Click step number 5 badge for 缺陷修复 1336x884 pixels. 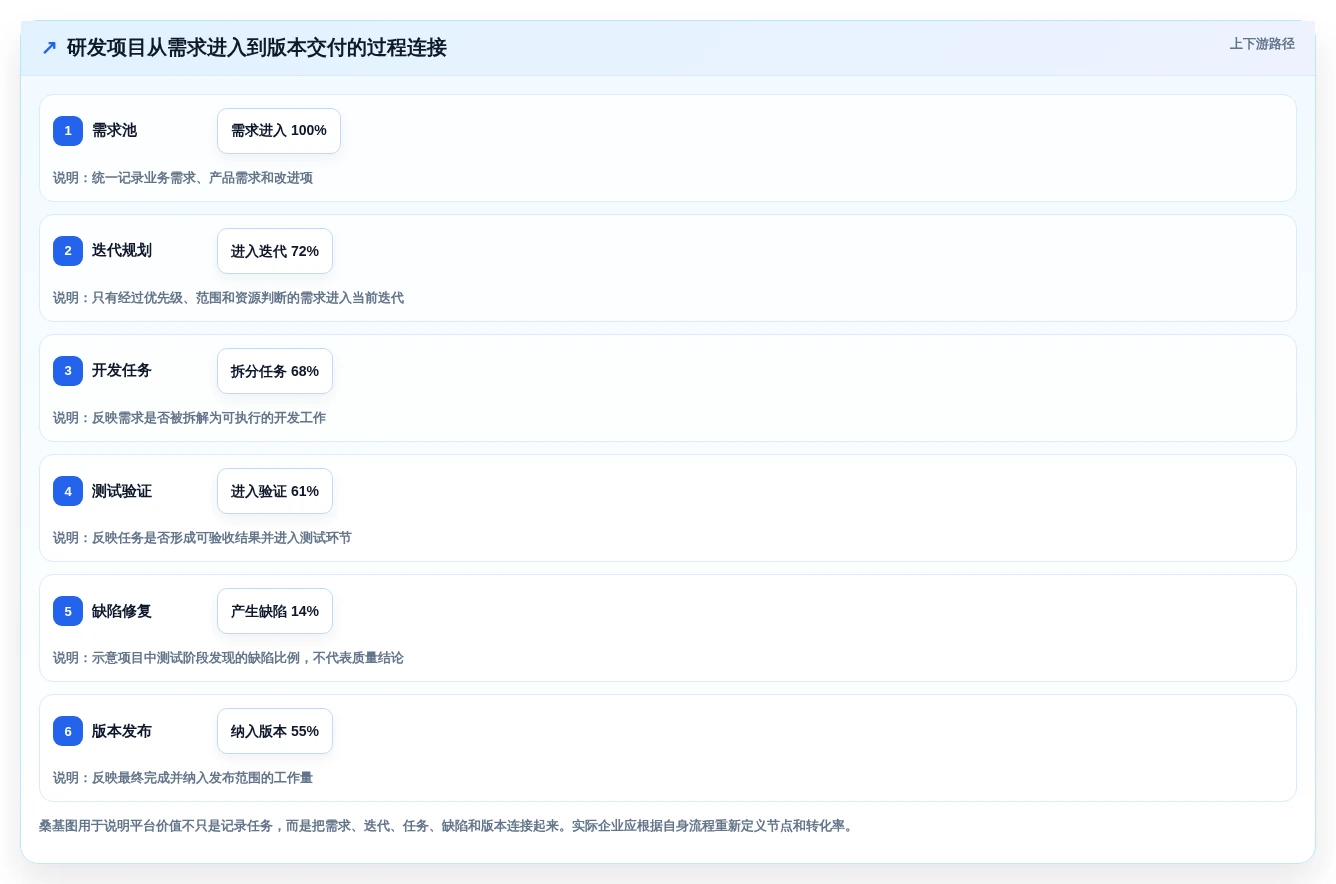68,611
